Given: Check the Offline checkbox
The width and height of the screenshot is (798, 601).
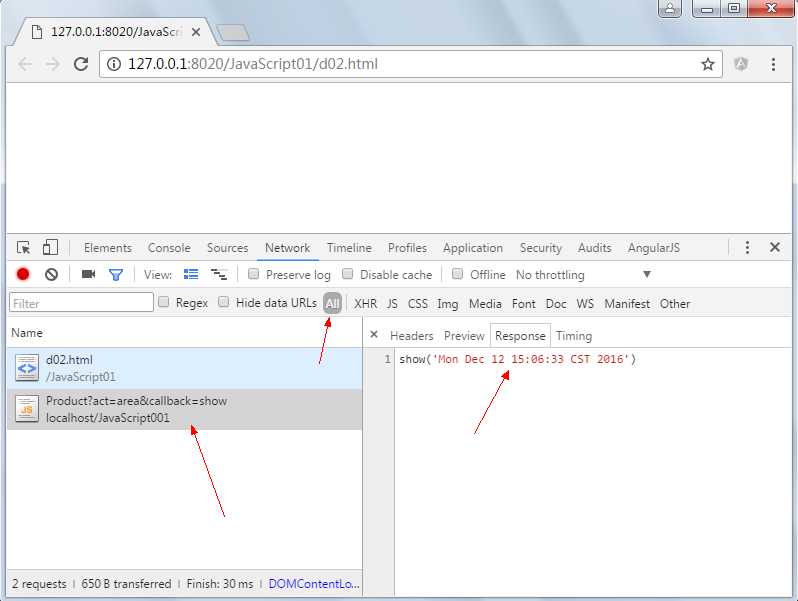Looking at the screenshot, I should tap(458, 274).
